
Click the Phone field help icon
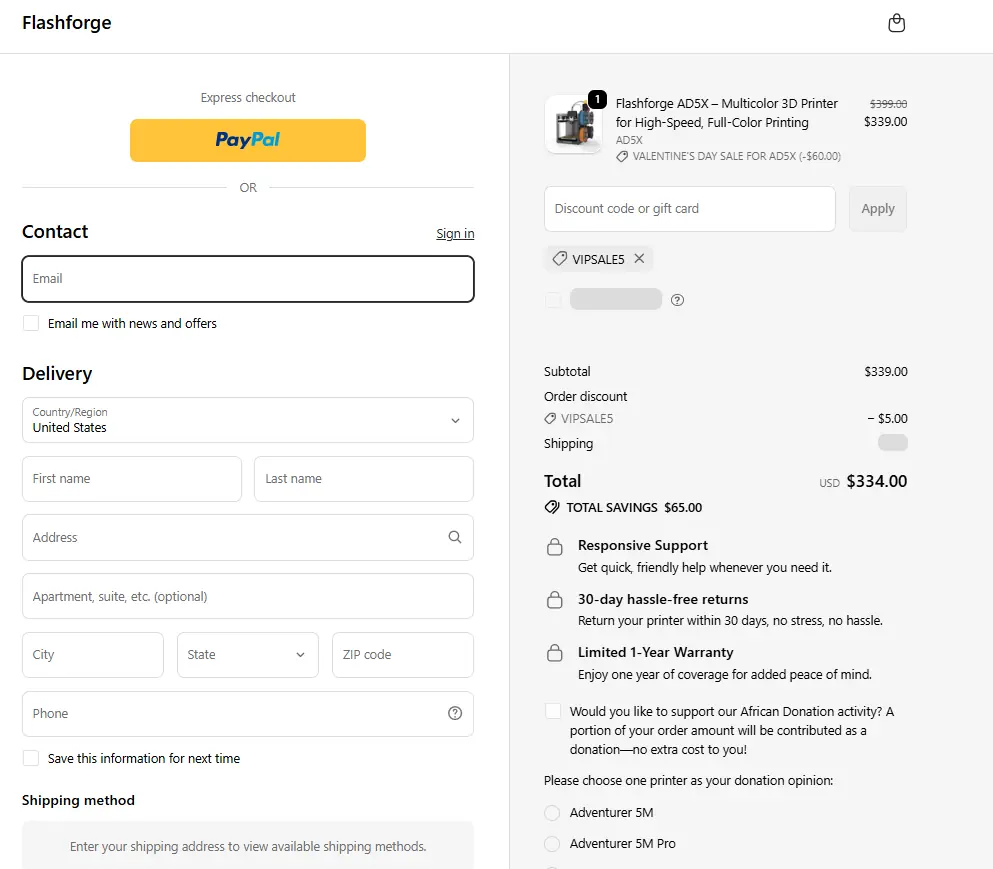pos(455,713)
